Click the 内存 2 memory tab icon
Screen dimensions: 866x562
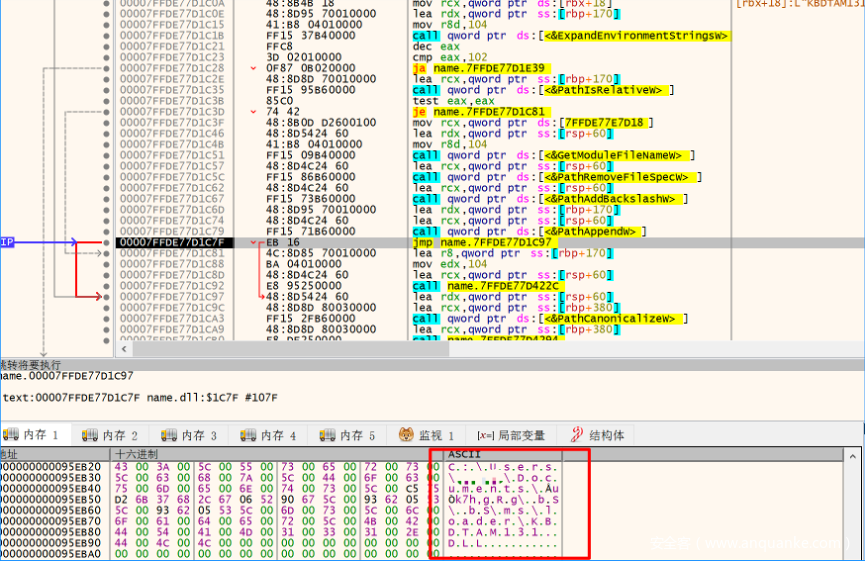click(x=91, y=435)
